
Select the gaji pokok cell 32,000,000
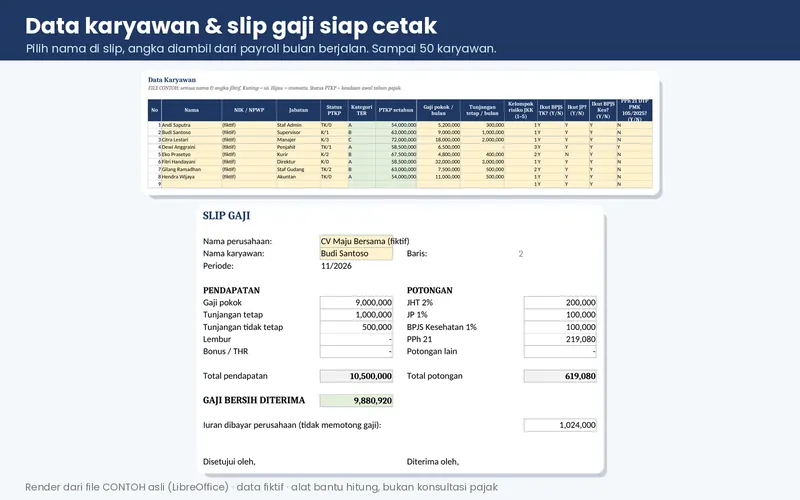[x=439, y=162]
